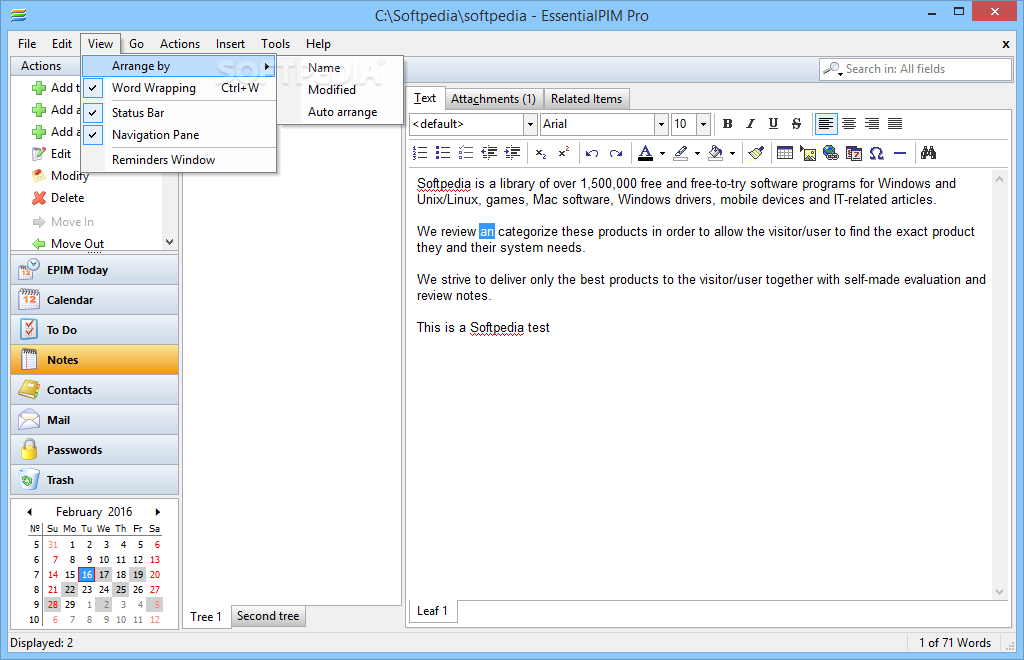Select February 22 in mini calendar
This screenshot has width=1024, height=660.
point(70,589)
